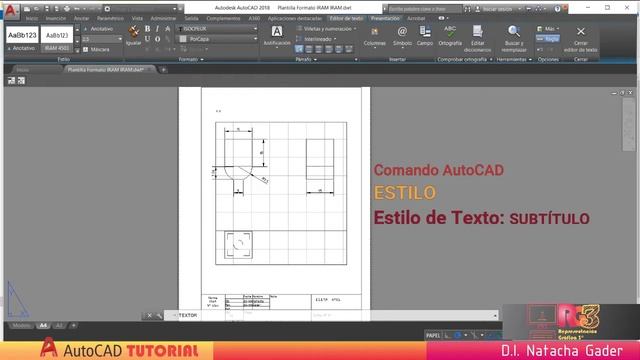Toggle PAPEL paper space status button
640x360 pixels.
tap(433, 336)
